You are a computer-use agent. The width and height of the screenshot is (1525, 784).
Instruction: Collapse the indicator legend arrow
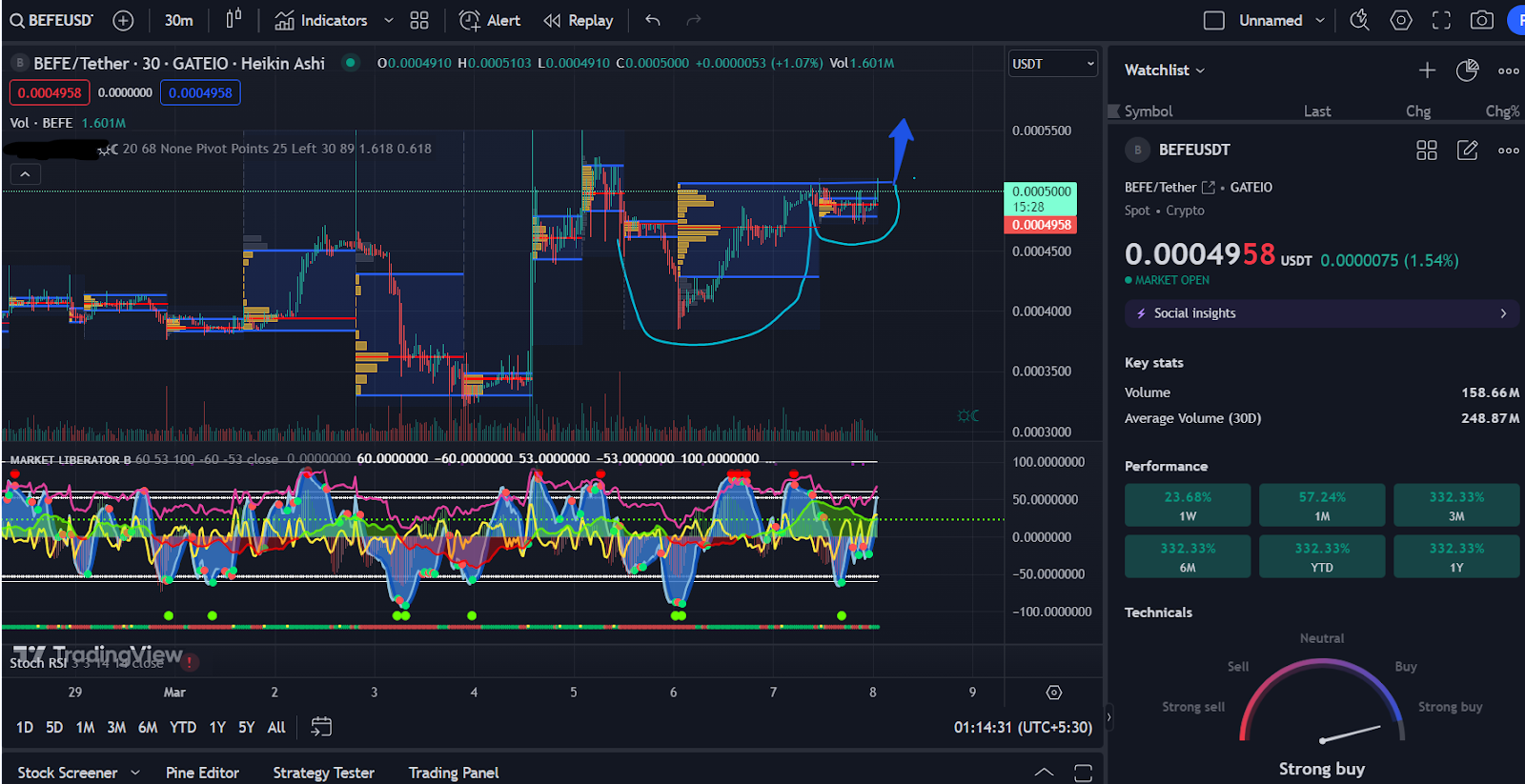click(x=25, y=174)
